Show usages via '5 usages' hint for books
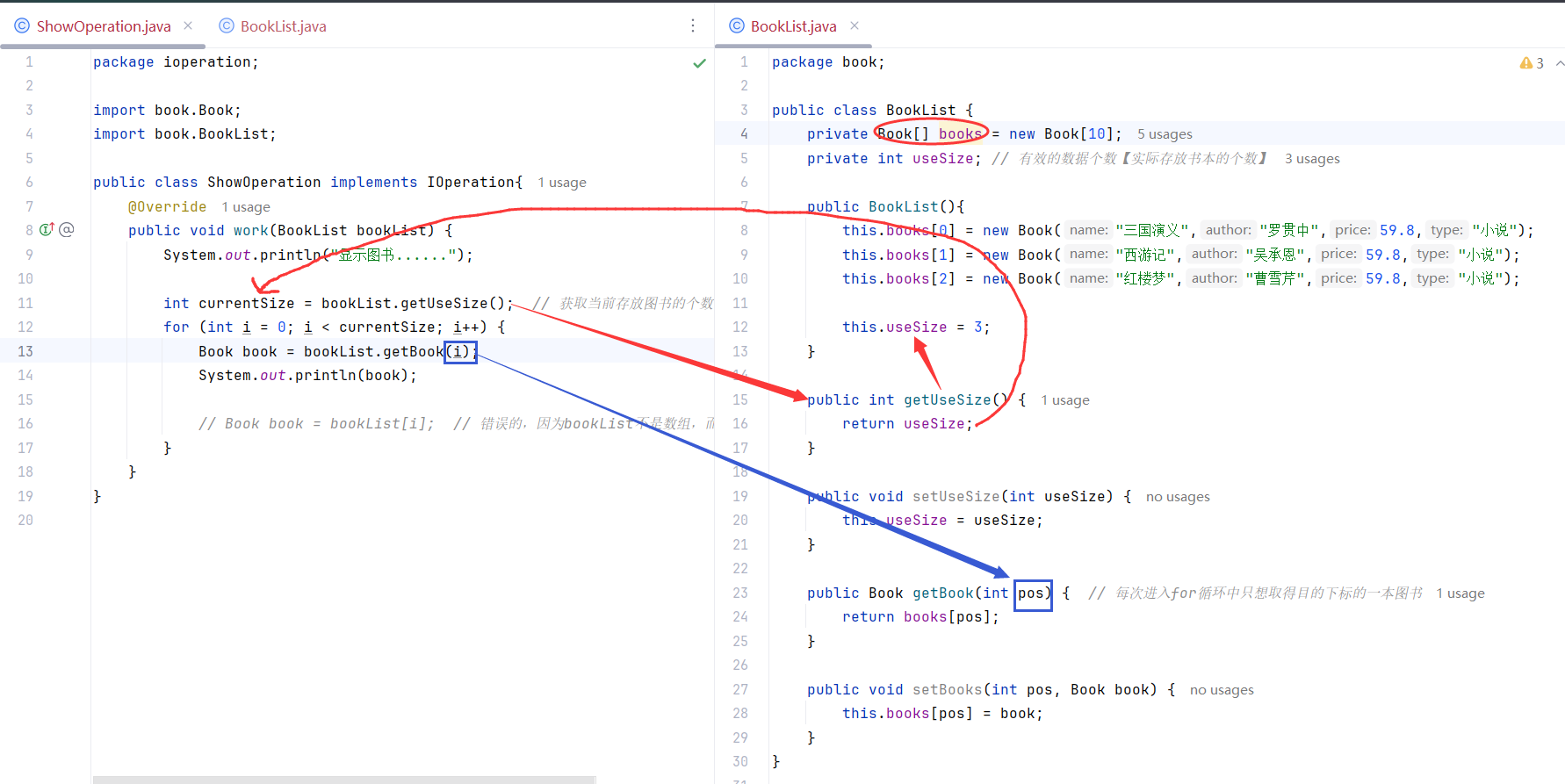This screenshot has width=1565, height=784. (1165, 134)
